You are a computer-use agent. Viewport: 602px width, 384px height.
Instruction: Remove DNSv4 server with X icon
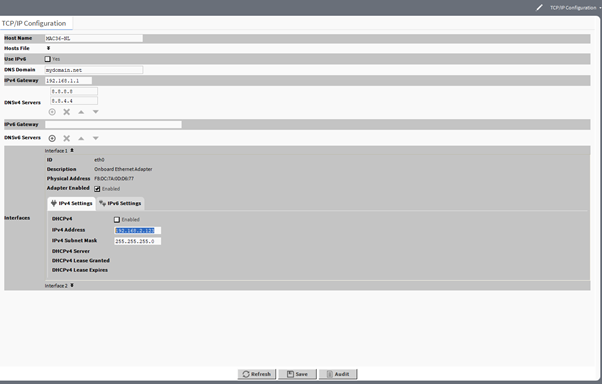[x=67, y=112]
